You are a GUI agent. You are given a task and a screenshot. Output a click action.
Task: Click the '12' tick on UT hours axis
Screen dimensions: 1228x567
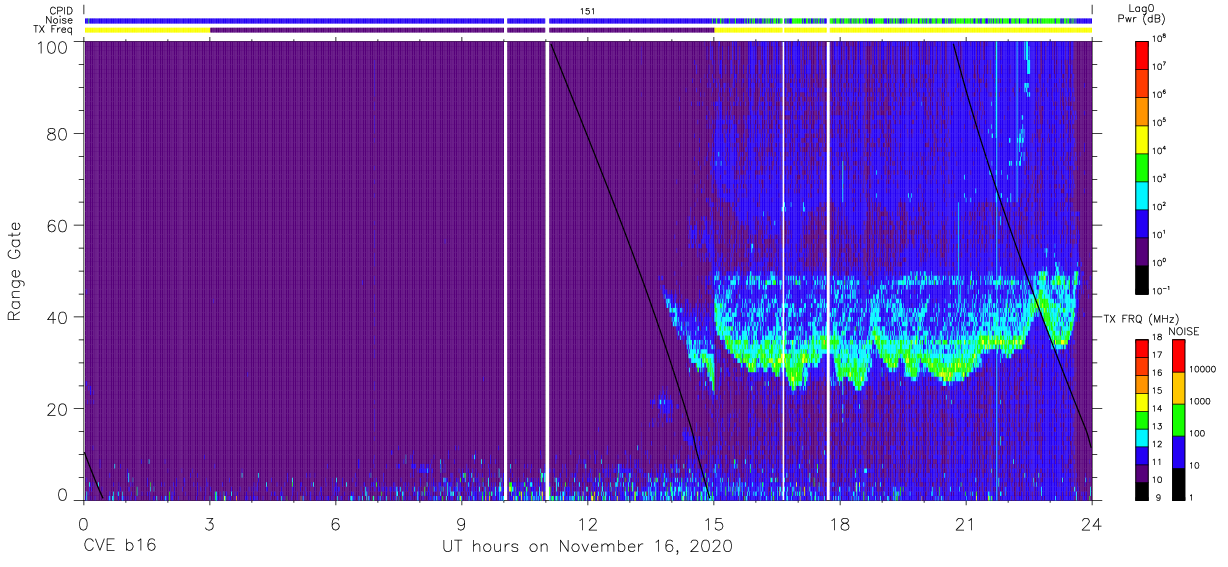[588, 523]
